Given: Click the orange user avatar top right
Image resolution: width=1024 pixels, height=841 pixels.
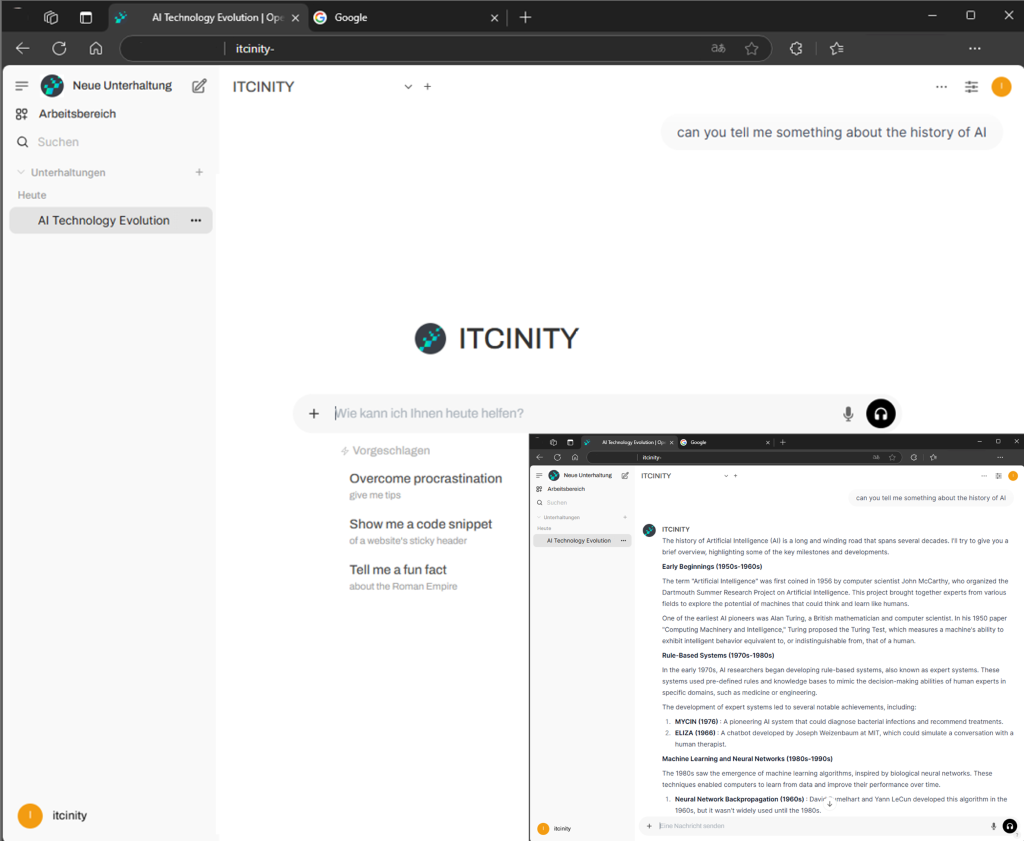Looking at the screenshot, I should click(1001, 87).
